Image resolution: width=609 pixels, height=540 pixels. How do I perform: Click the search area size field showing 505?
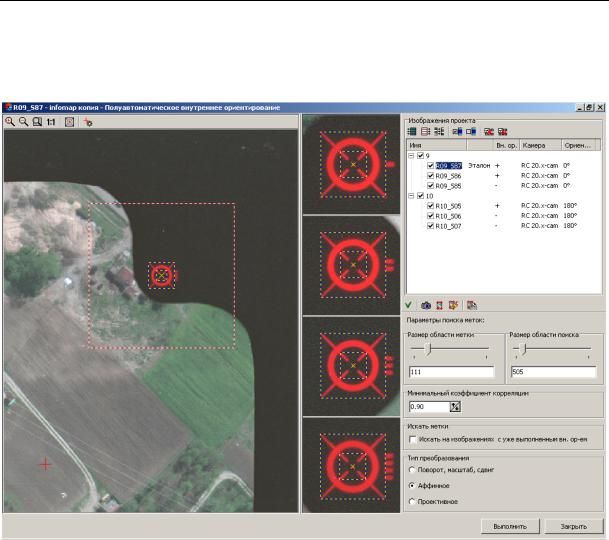(553, 372)
